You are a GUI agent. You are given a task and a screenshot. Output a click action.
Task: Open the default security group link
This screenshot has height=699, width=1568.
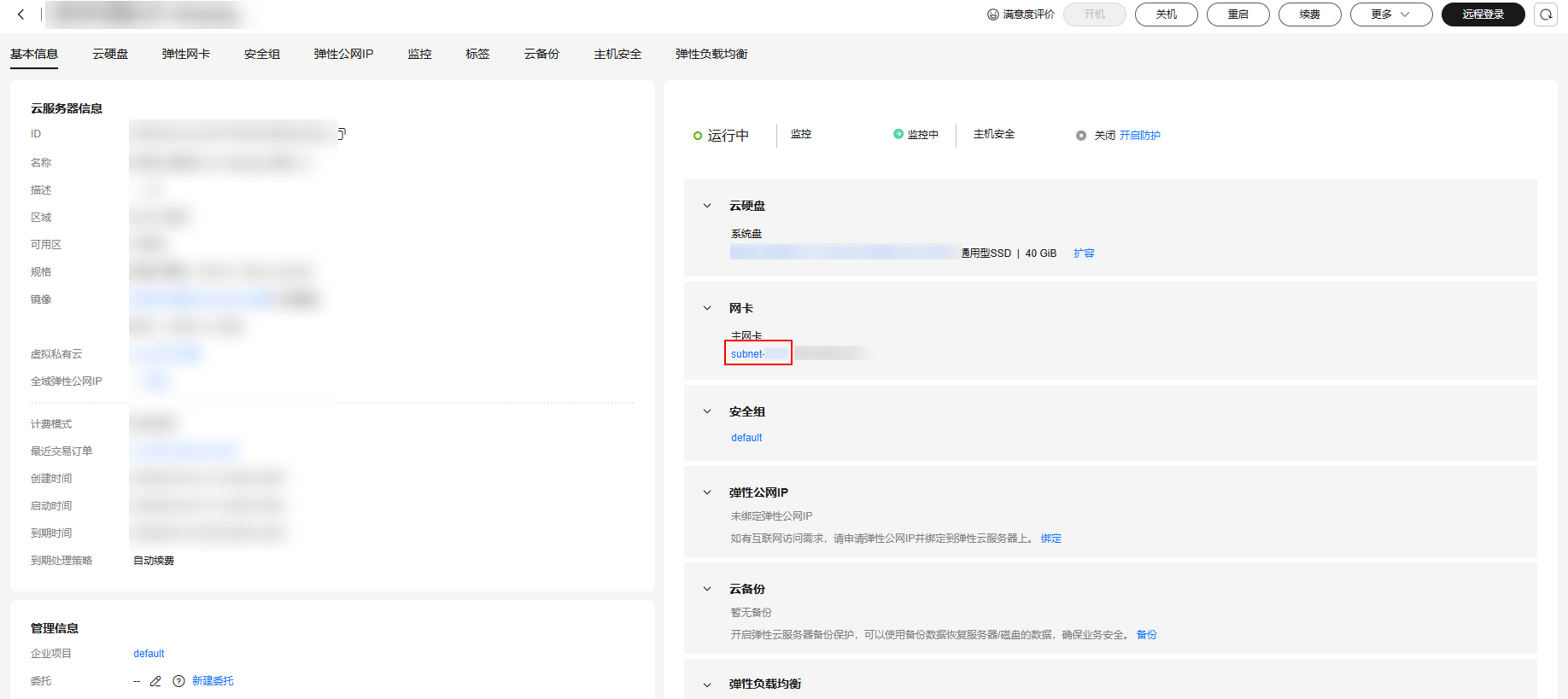click(746, 438)
